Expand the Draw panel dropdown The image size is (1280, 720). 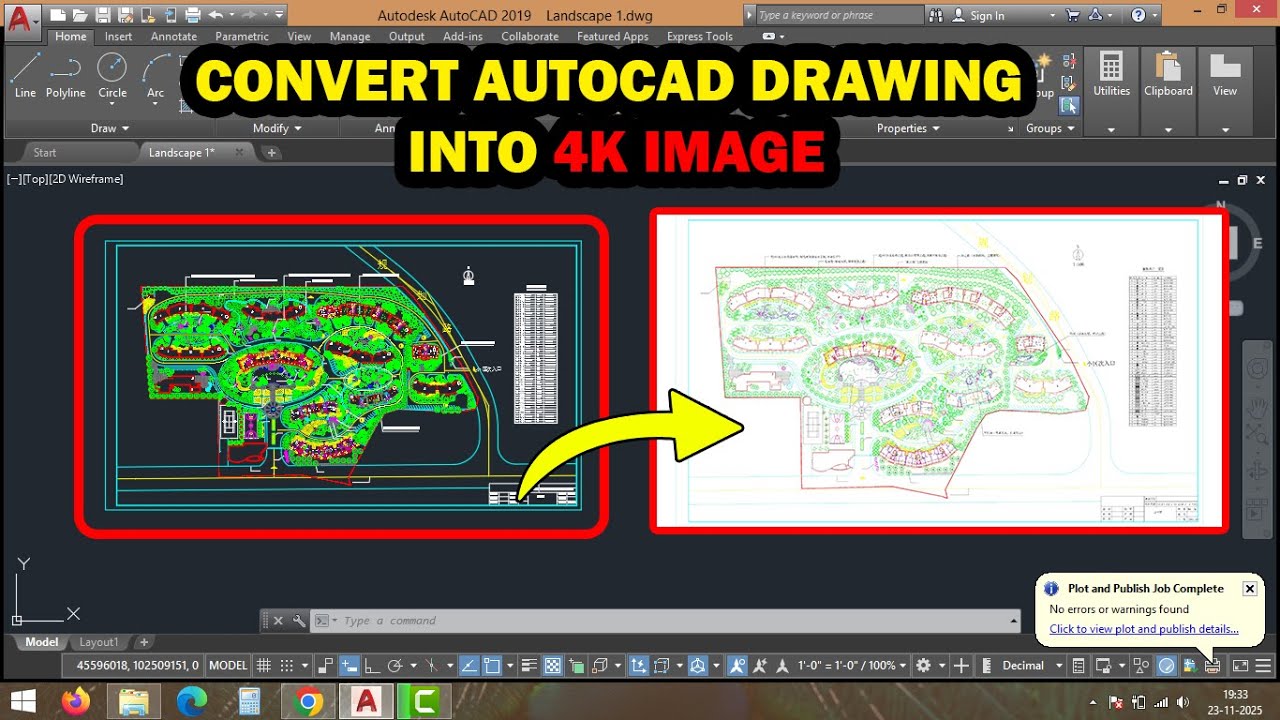[110, 128]
